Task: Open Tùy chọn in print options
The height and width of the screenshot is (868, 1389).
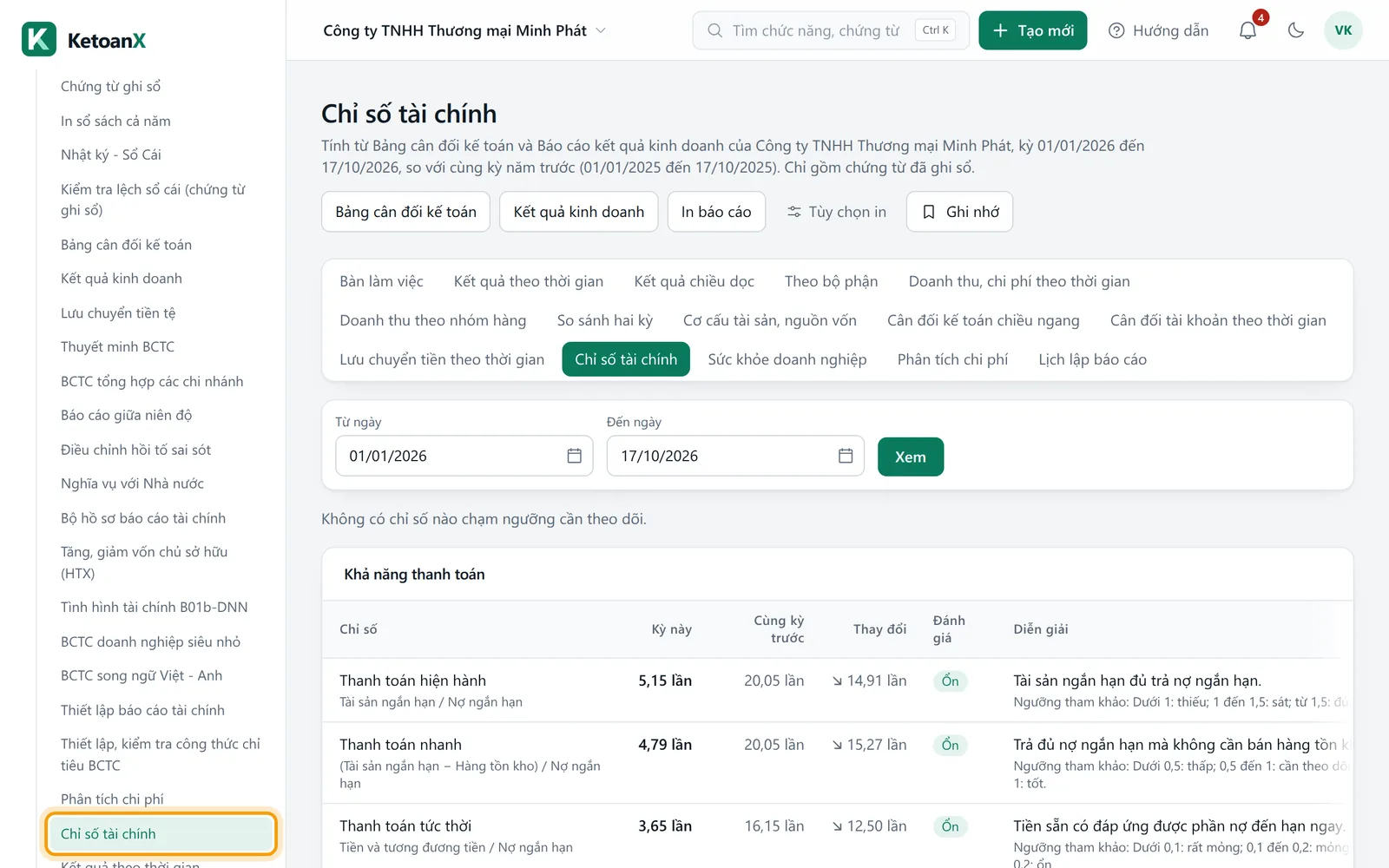Action: coord(836,212)
